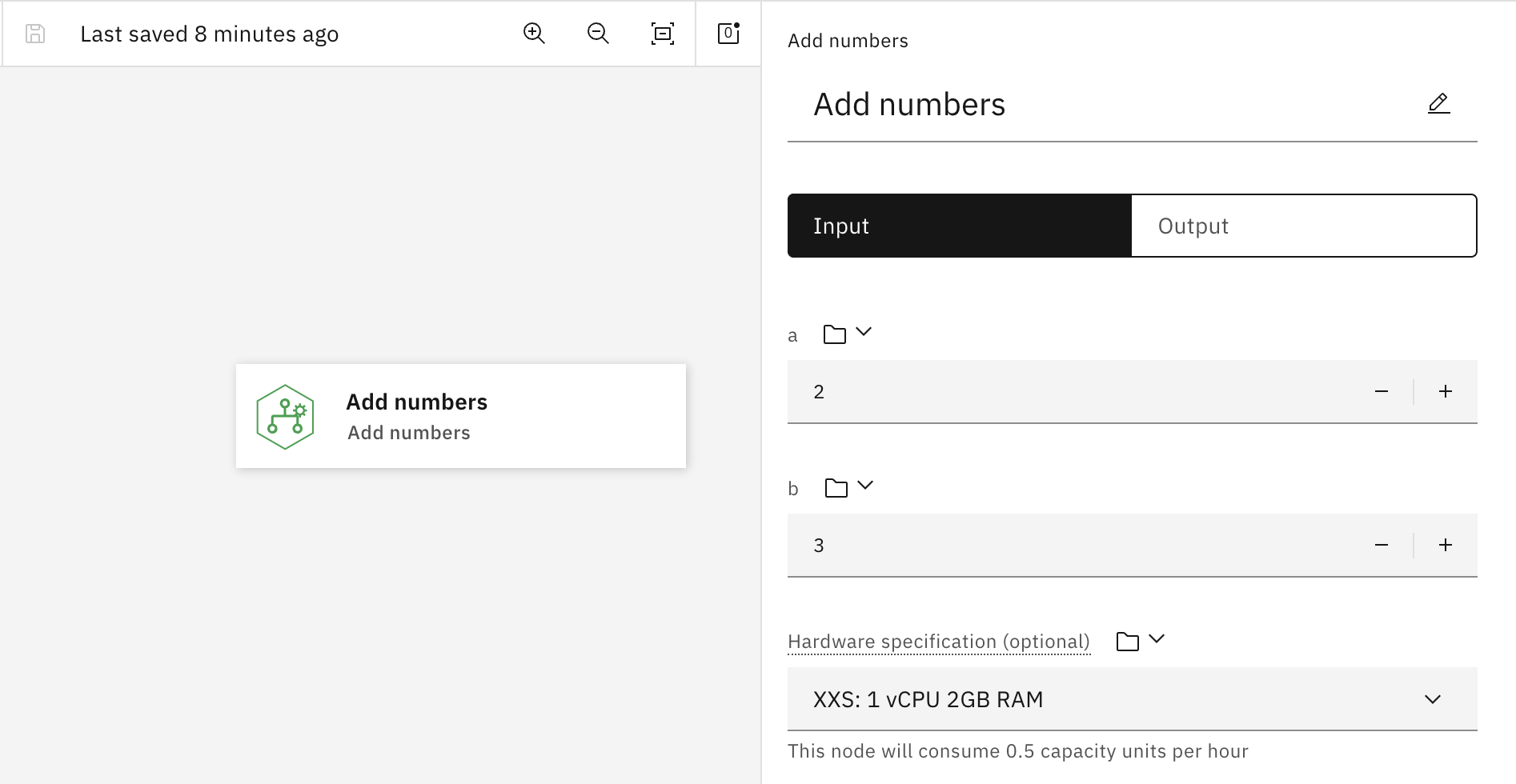The width and height of the screenshot is (1516, 784).
Task: Open the notifications badge showing 0
Action: (728, 34)
